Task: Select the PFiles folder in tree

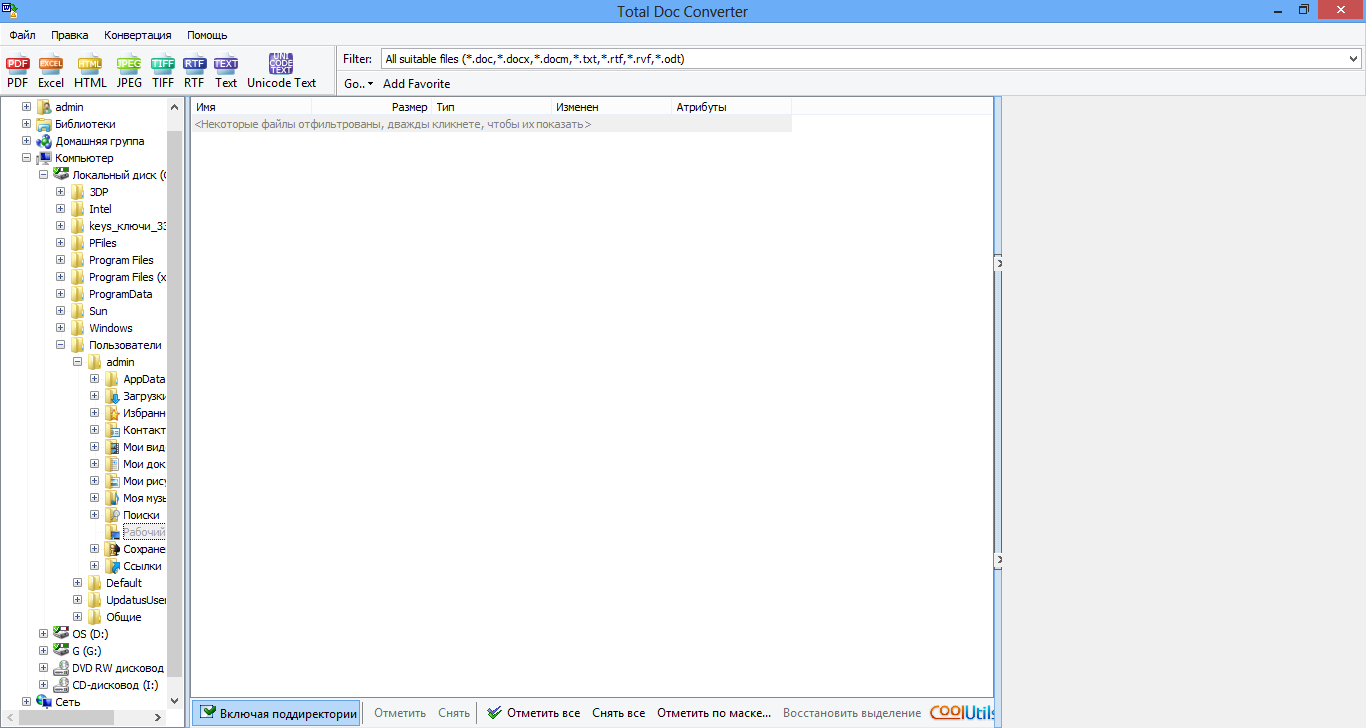Action: click(102, 243)
